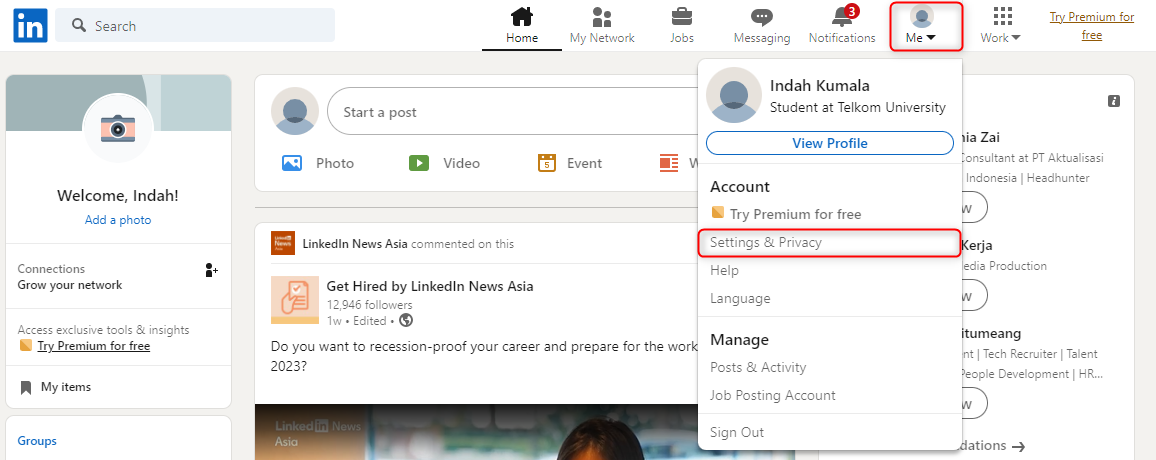Image resolution: width=1156 pixels, height=460 pixels.
Task: Click Connections Grow your network
Action: coord(118,277)
